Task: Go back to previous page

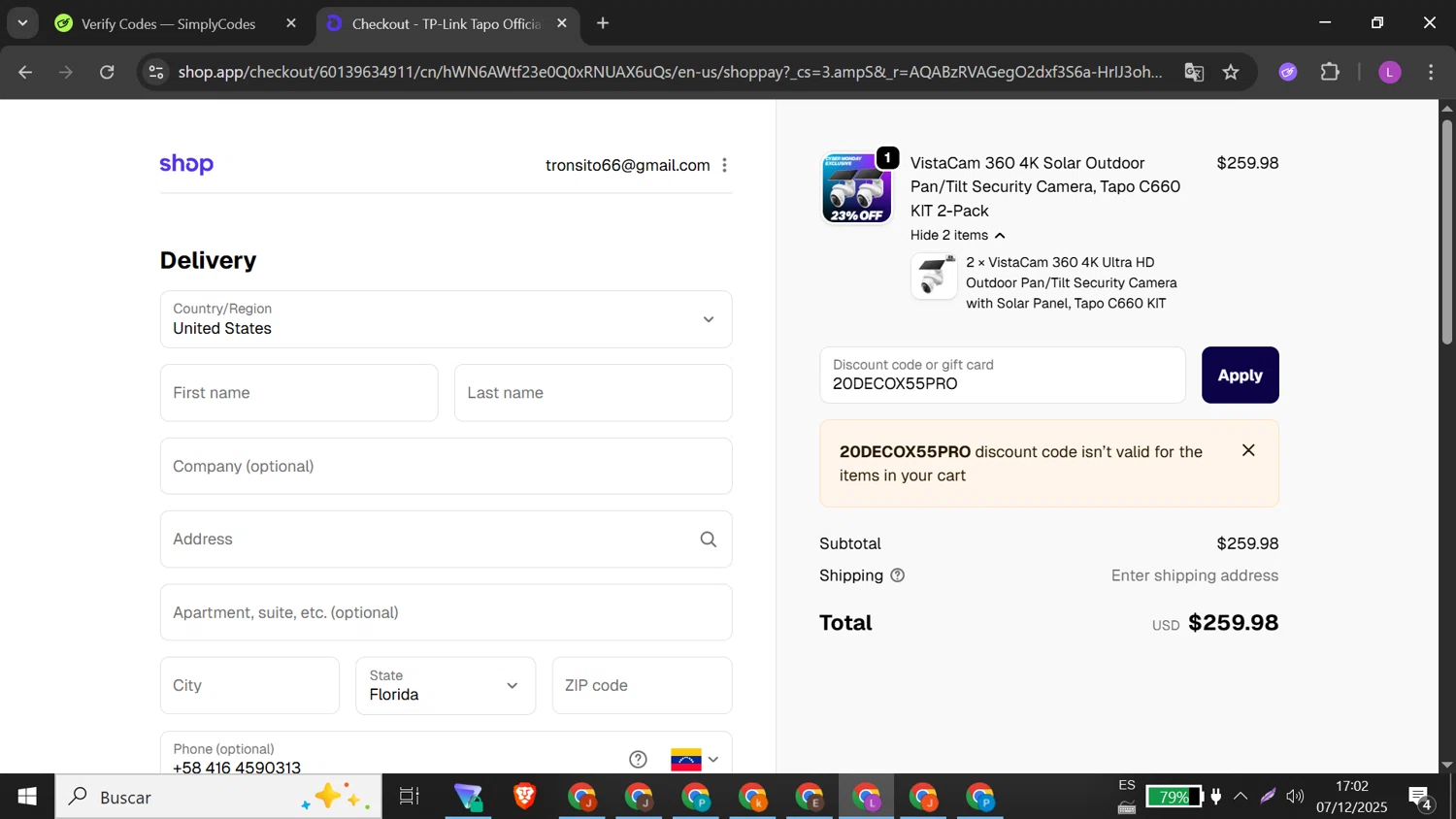Action: click(x=25, y=72)
